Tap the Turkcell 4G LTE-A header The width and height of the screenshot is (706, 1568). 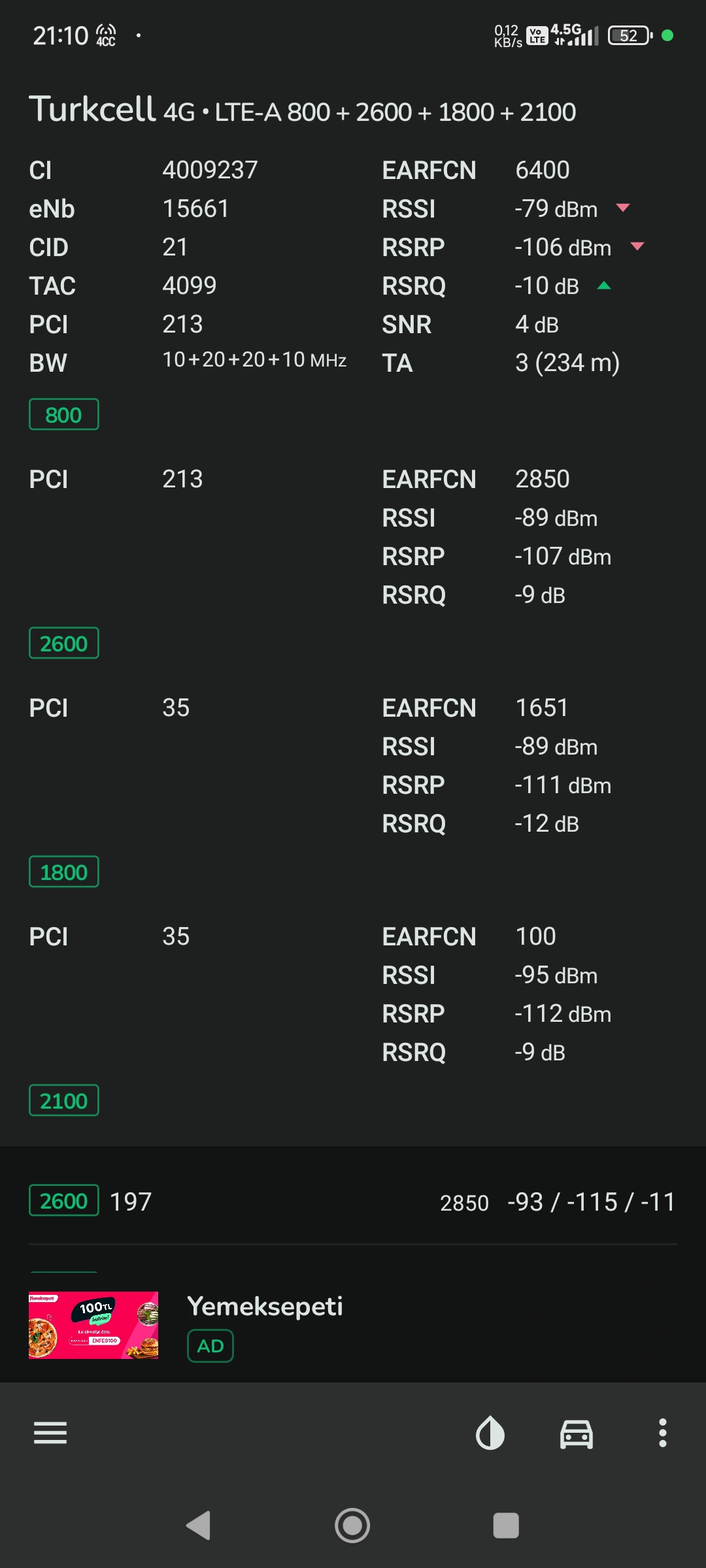tap(302, 110)
